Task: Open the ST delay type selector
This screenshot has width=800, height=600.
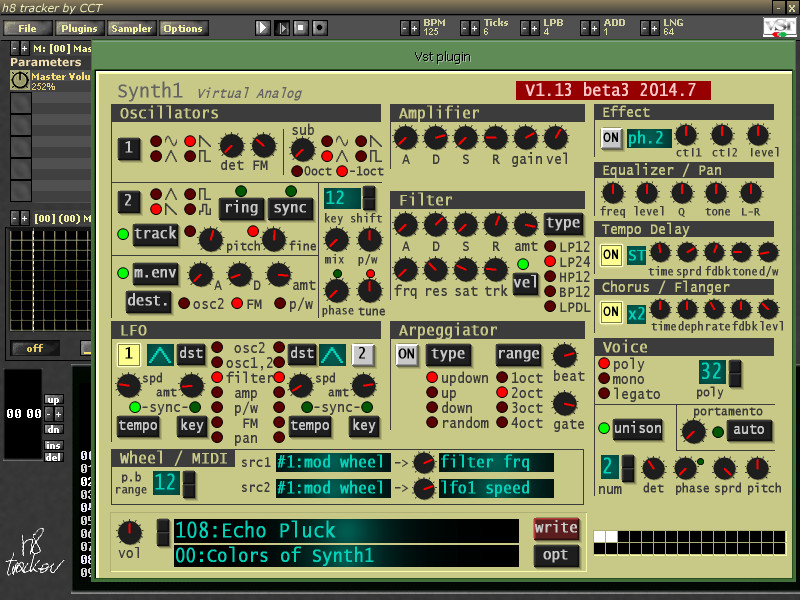Action: pos(636,255)
